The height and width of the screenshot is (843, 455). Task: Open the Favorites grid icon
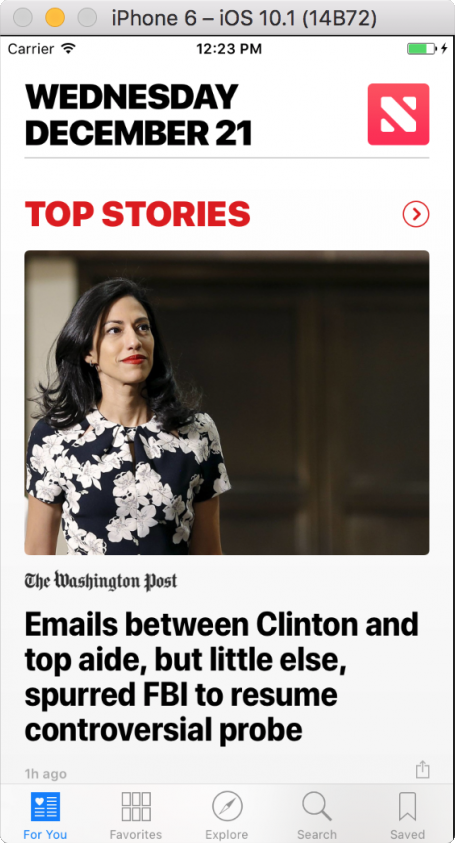click(136, 806)
